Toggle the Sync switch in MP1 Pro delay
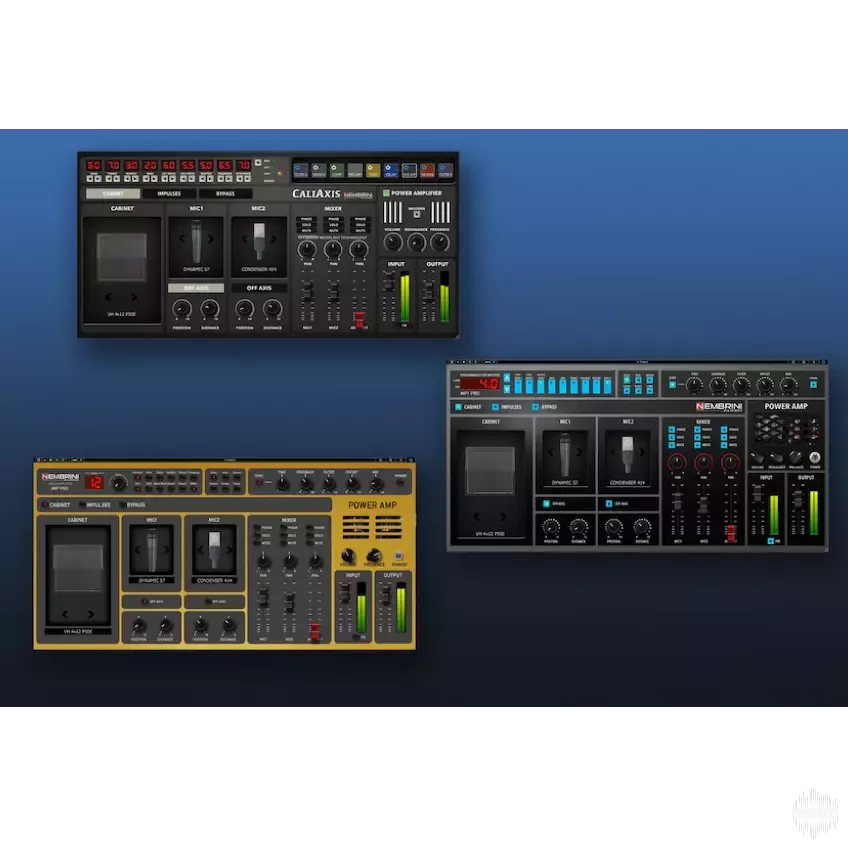Viewport: 848px width, 848px height. tap(672, 385)
